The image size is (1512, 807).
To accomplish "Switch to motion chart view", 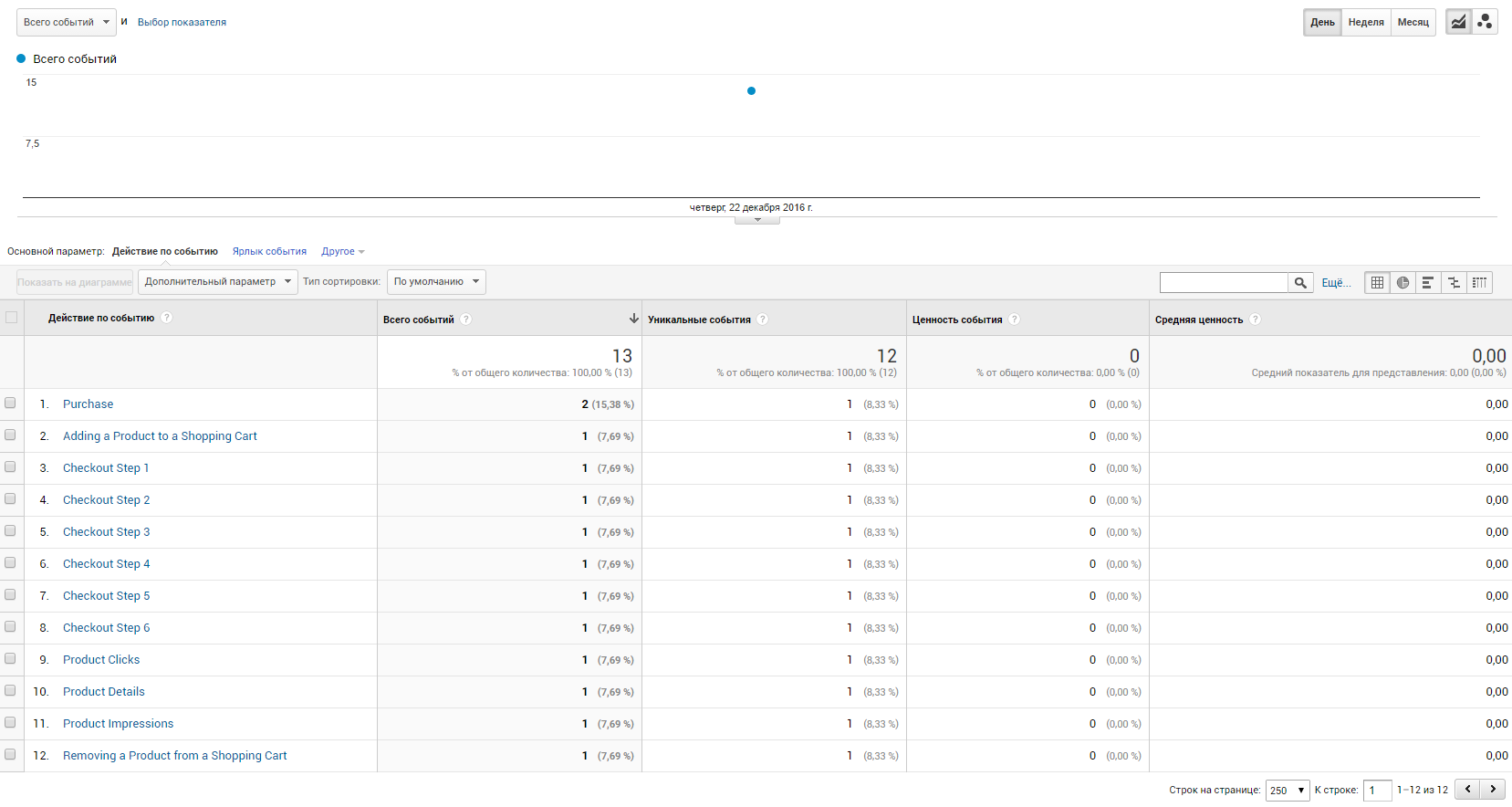I will click(x=1485, y=22).
